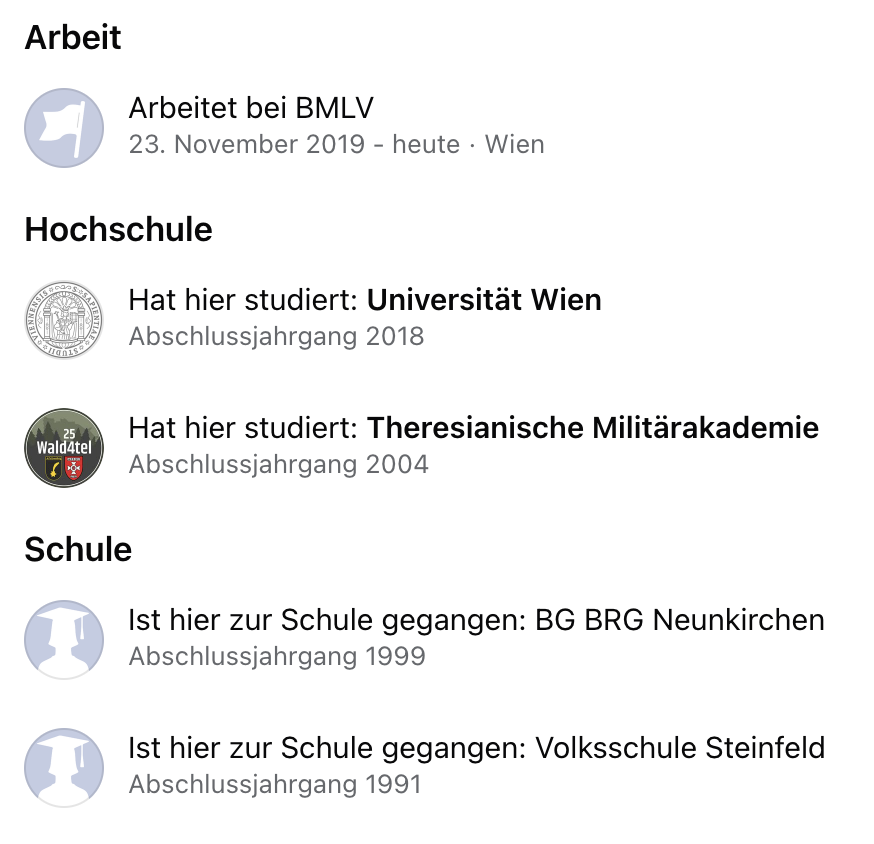Click the BMLV workplace flag icon
This screenshot has width=874, height=844.
point(64,128)
